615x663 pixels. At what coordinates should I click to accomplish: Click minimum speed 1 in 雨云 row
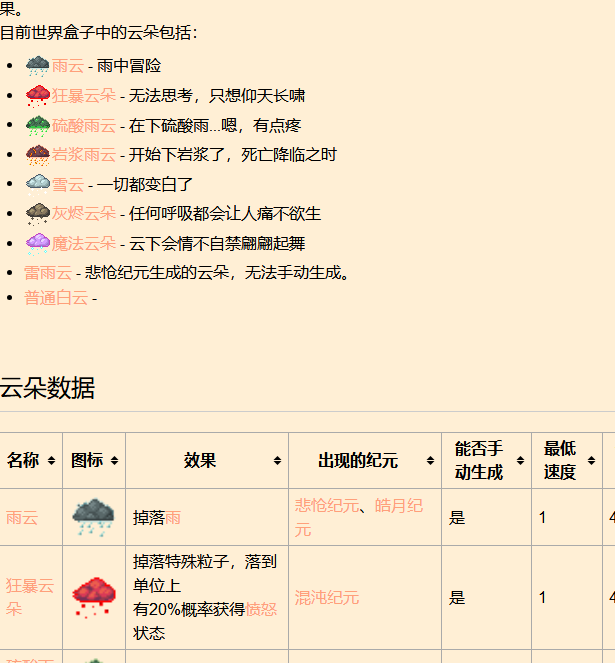pos(542,518)
